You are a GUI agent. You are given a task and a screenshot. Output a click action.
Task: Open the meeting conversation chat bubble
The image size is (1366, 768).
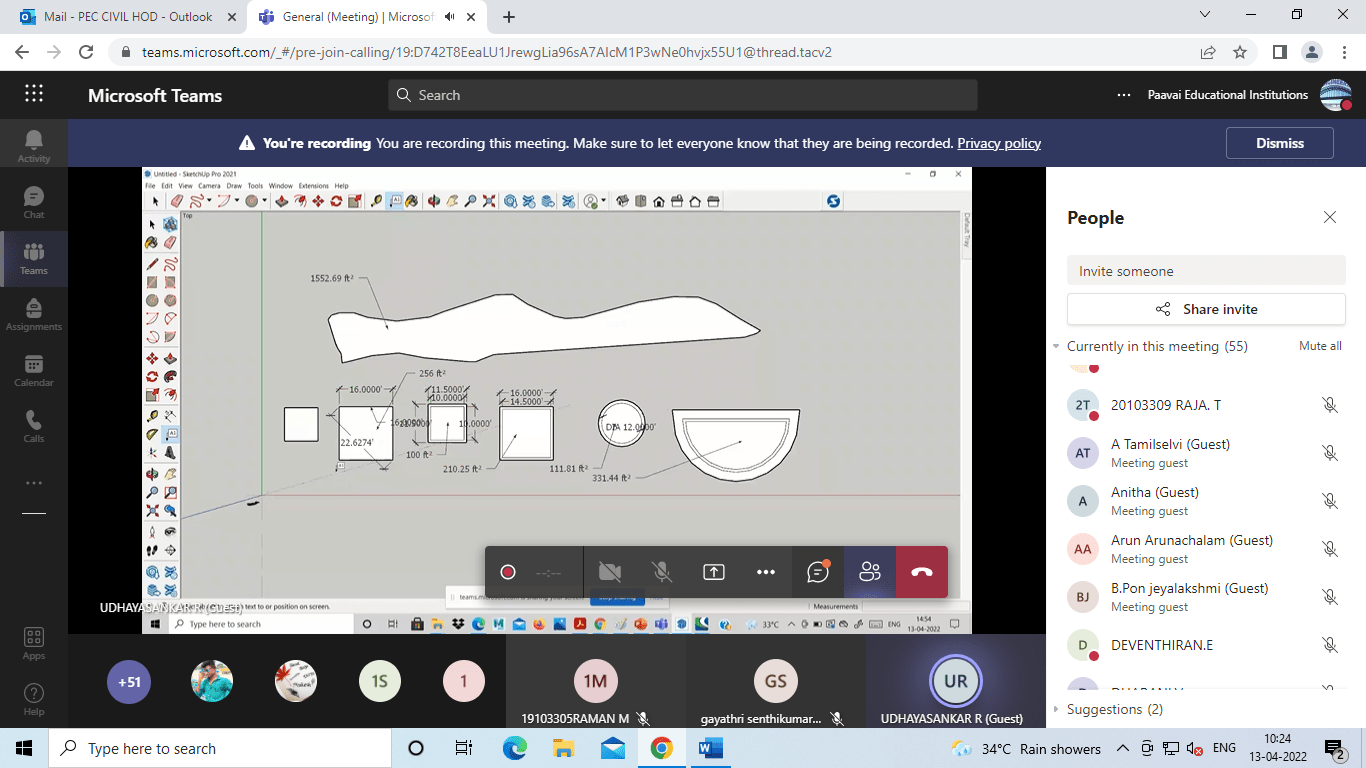pos(818,572)
